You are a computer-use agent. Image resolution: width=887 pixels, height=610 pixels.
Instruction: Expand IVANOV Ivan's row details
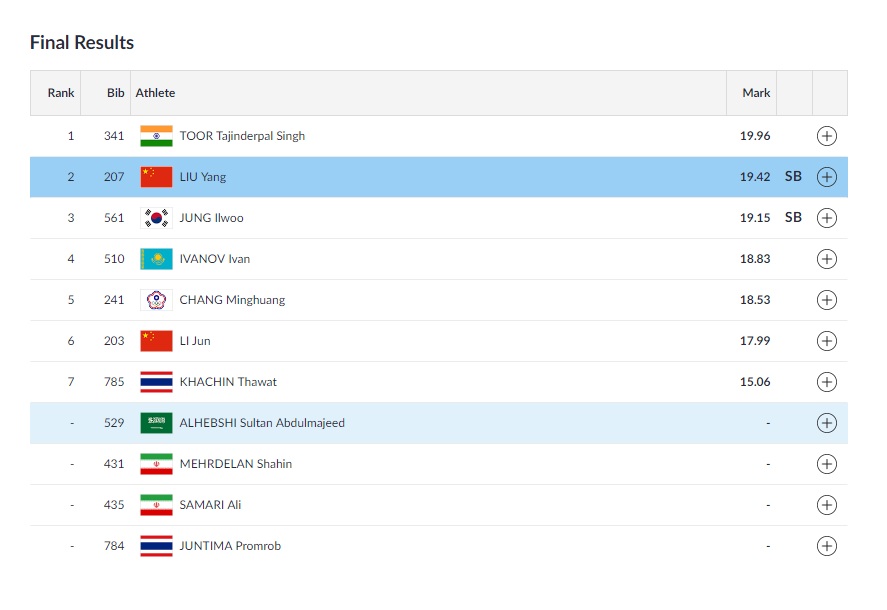pos(826,259)
